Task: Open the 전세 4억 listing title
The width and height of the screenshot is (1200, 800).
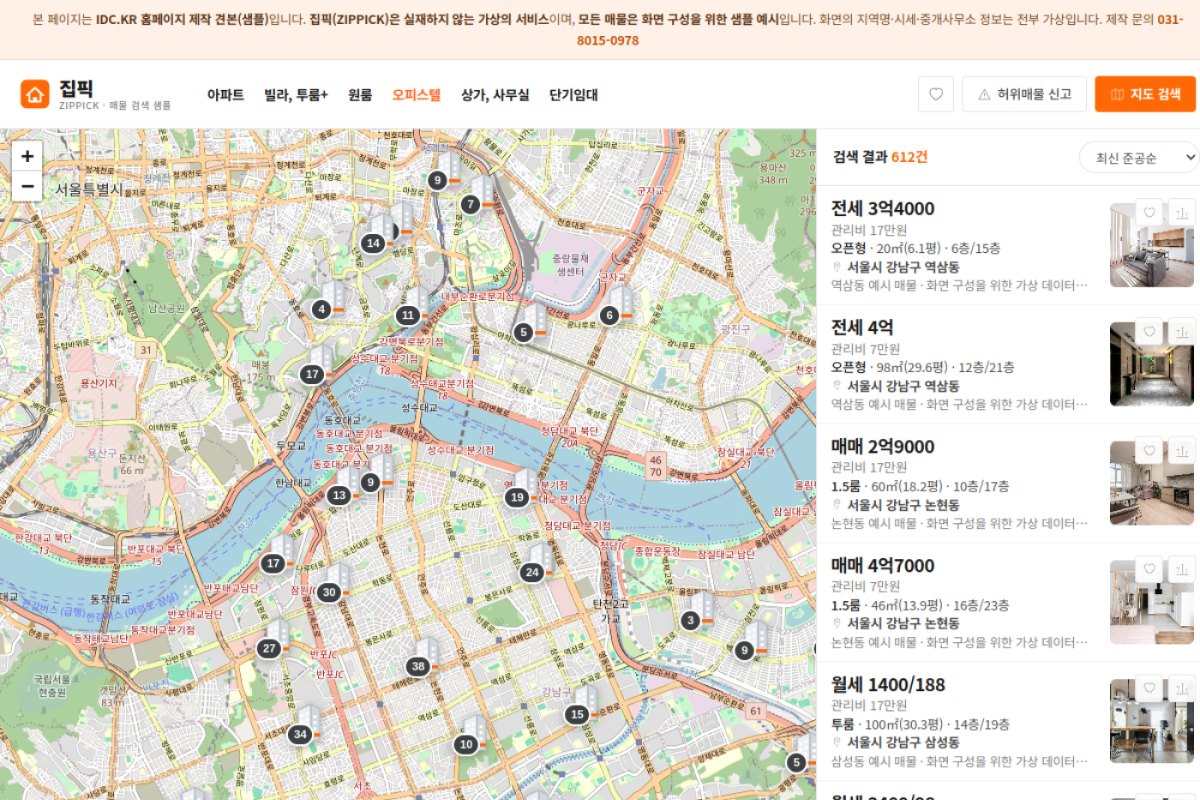Action: tap(863, 328)
